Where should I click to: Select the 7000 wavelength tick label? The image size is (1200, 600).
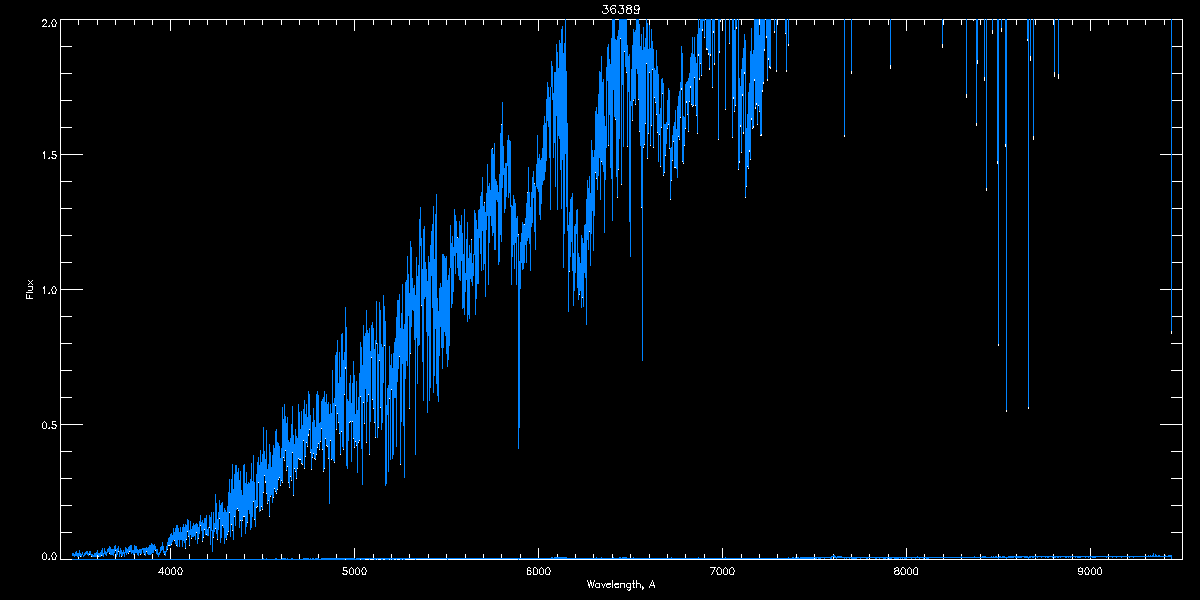coord(722,572)
